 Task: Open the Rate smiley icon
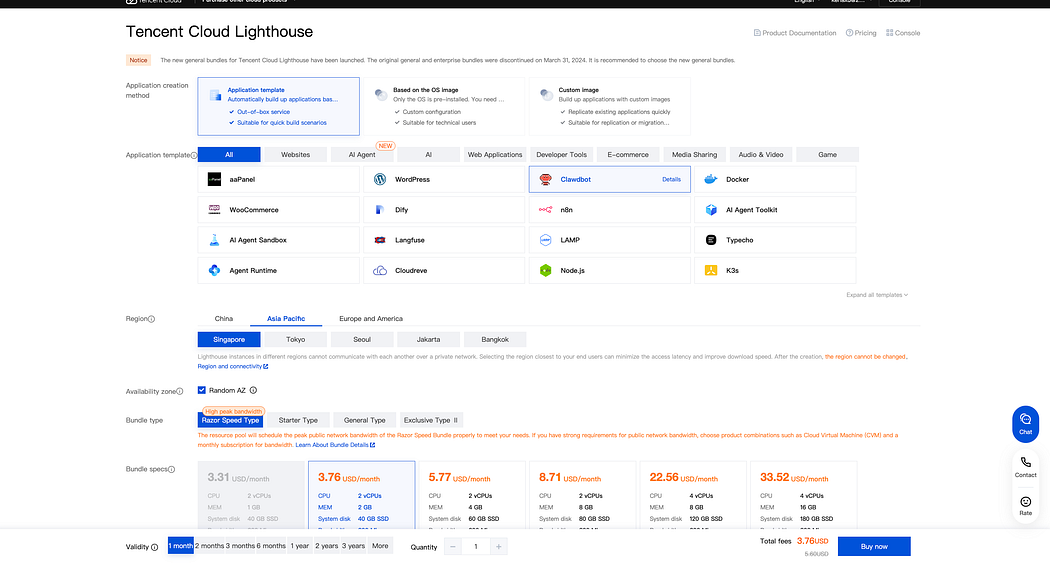click(1025, 501)
